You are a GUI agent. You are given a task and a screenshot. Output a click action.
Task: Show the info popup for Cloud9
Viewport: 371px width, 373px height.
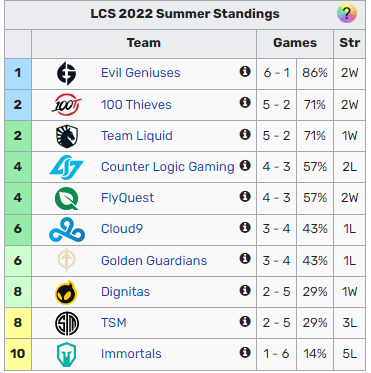[x=245, y=227]
